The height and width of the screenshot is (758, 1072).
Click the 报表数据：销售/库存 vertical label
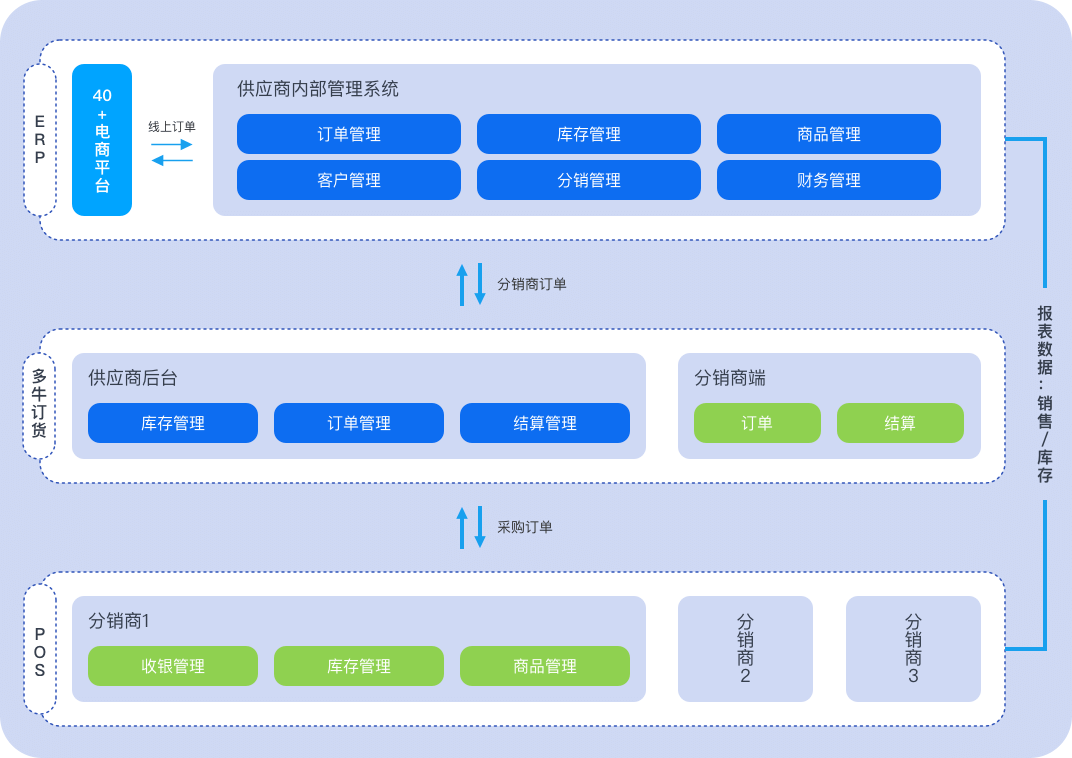pos(1045,394)
